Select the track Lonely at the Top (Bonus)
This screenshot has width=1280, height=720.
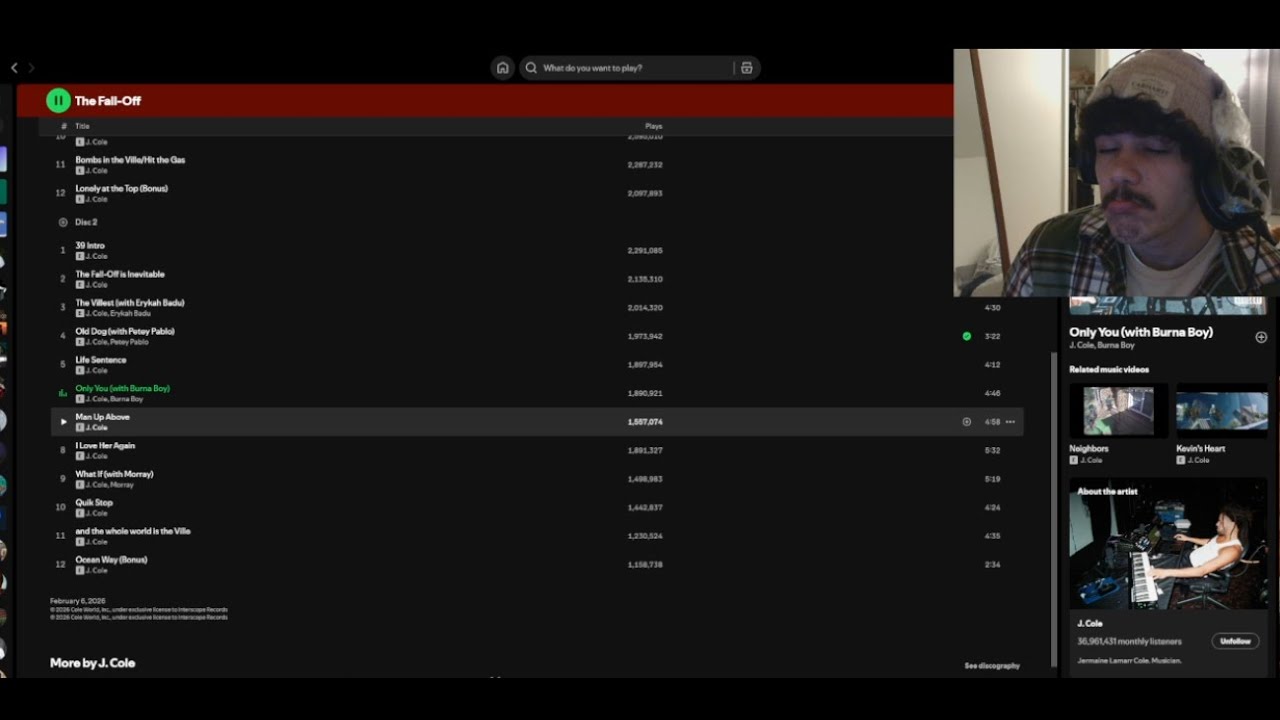[122, 188]
